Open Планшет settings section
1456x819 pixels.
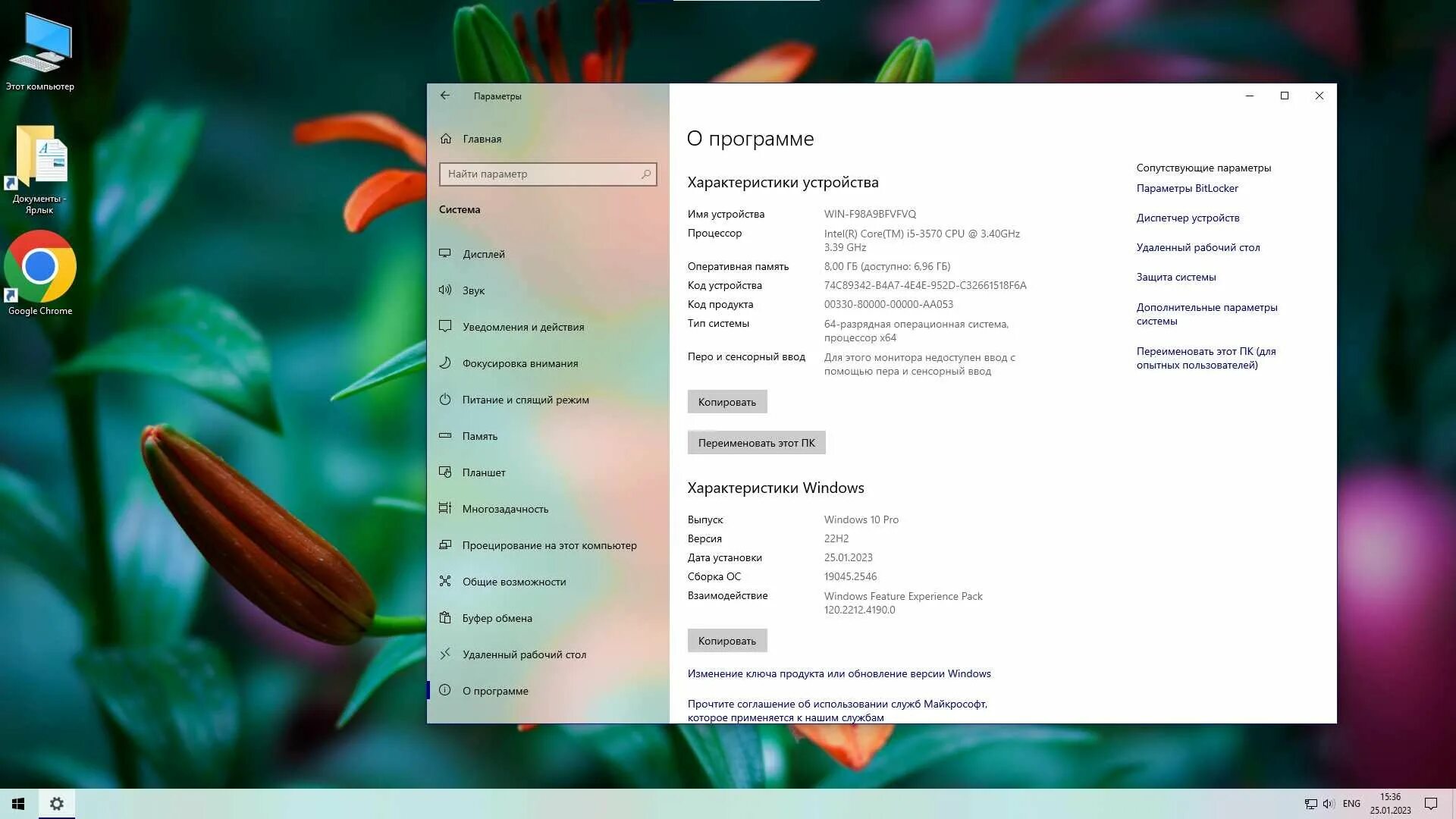pyautogui.click(x=483, y=472)
